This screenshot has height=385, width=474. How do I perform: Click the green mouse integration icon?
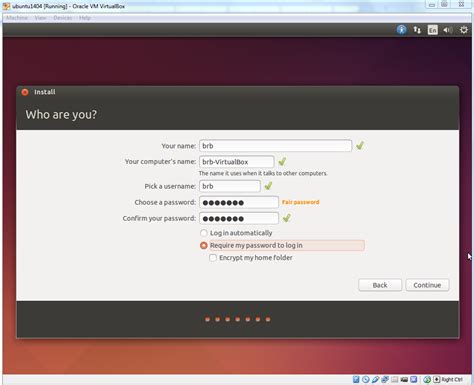coord(427,379)
